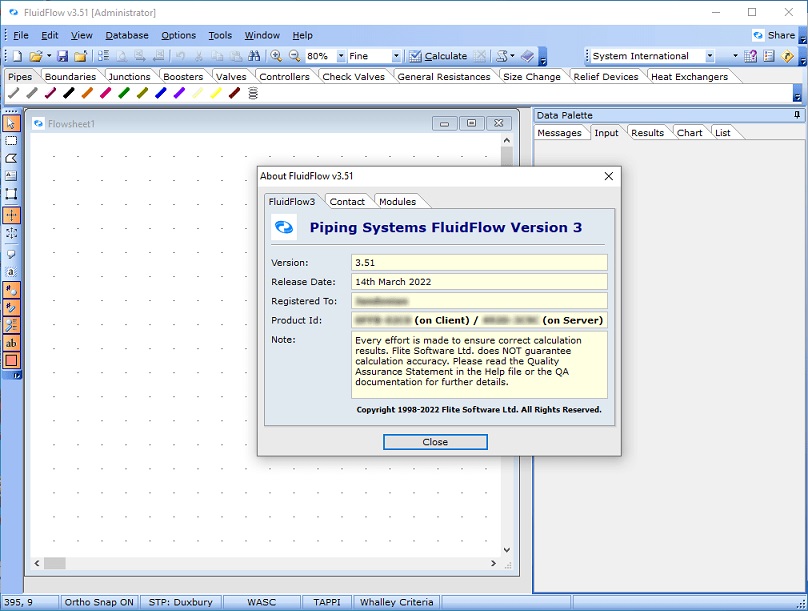Activate the pointer selection tool

[11, 124]
